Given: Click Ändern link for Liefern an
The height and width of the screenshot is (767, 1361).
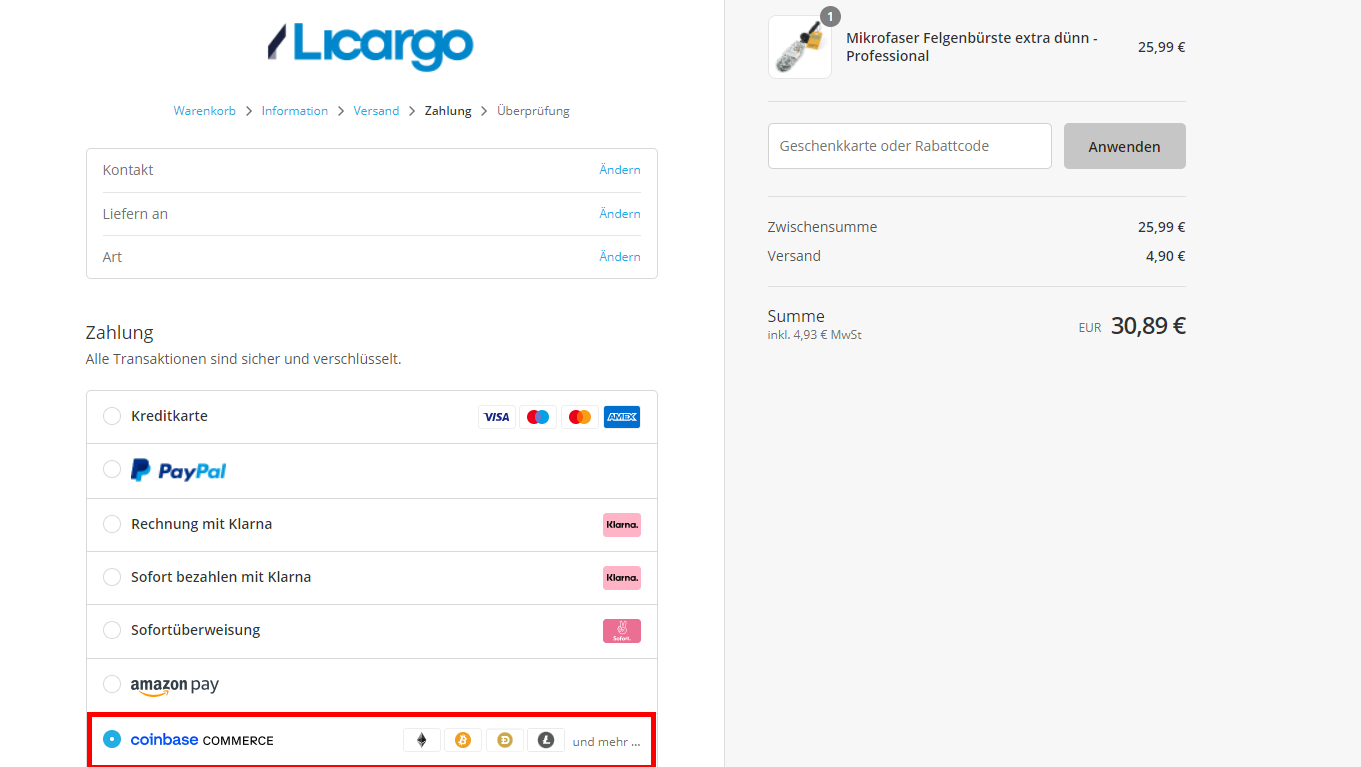Looking at the screenshot, I should pos(620,214).
